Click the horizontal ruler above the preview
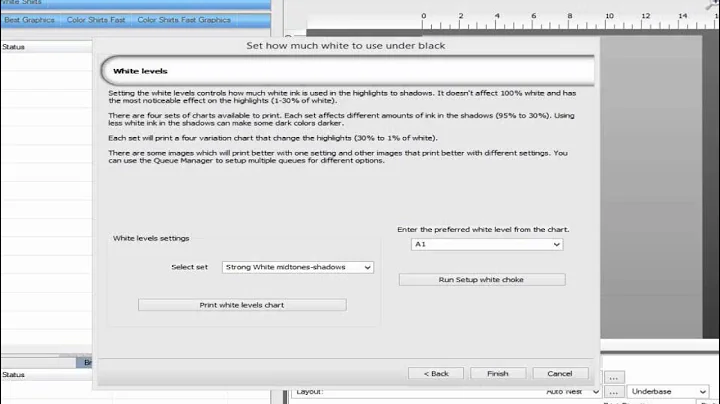This screenshot has width=720, height=404. tap(513, 21)
